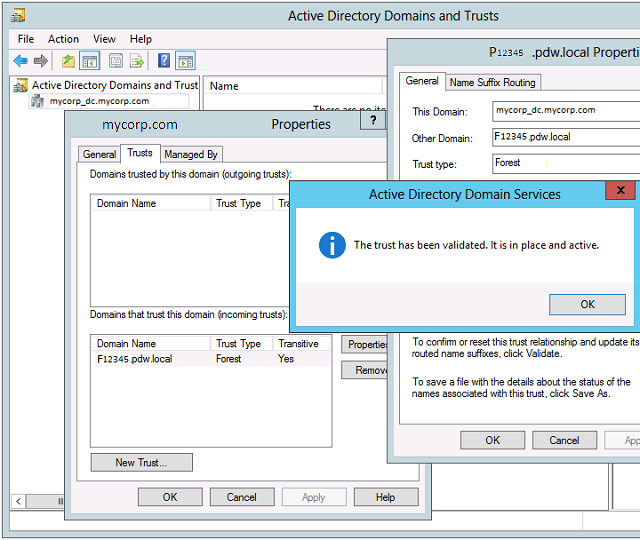Click the left scroll arrow of tree pane scrollbar

coord(18,501)
